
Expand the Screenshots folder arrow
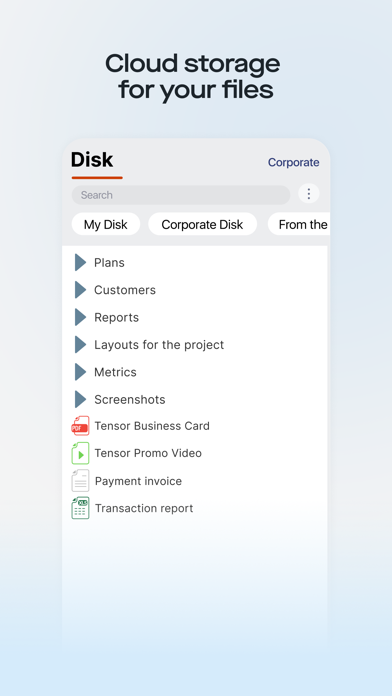[x=80, y=399]
